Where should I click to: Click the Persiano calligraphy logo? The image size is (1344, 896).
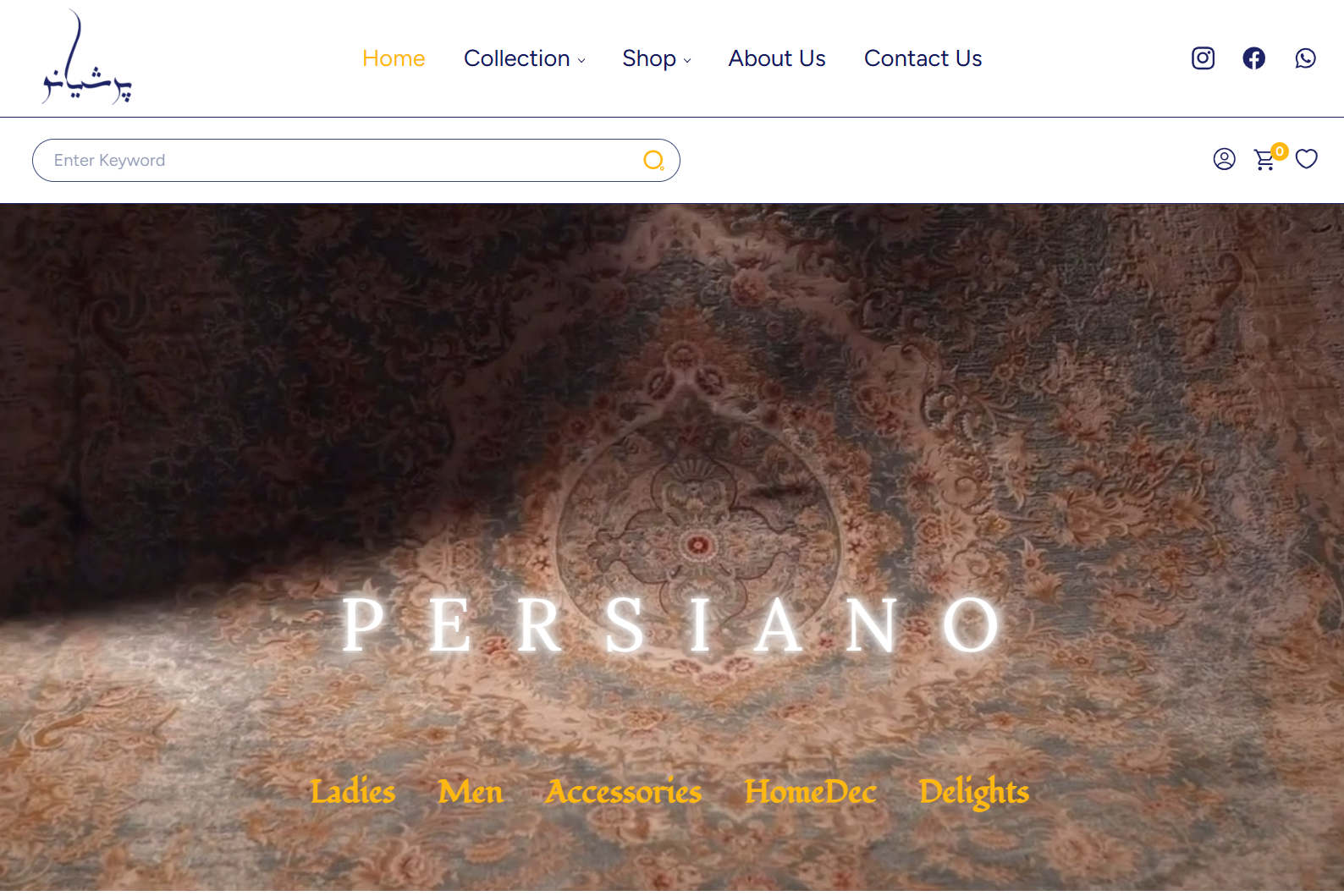pyautogui.click(x=86, y=58)
